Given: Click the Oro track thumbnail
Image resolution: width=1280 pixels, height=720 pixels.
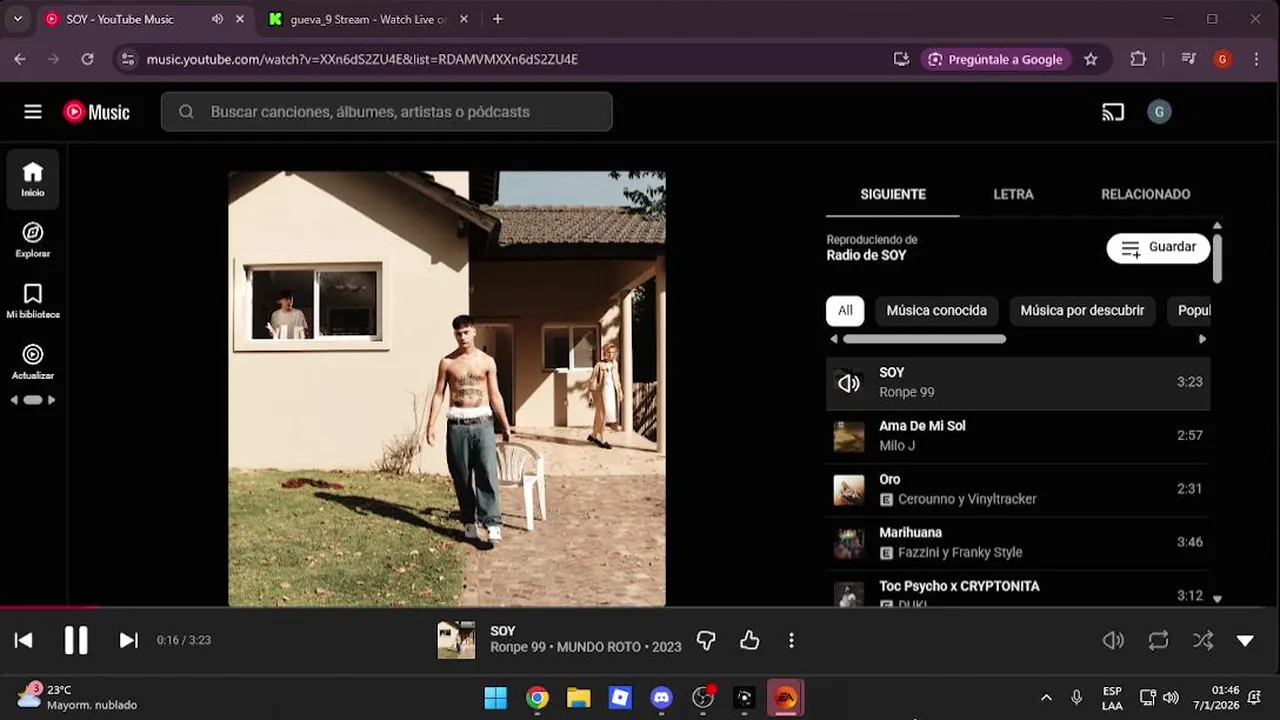Looking at the screenshot, I should coord(849,490).
